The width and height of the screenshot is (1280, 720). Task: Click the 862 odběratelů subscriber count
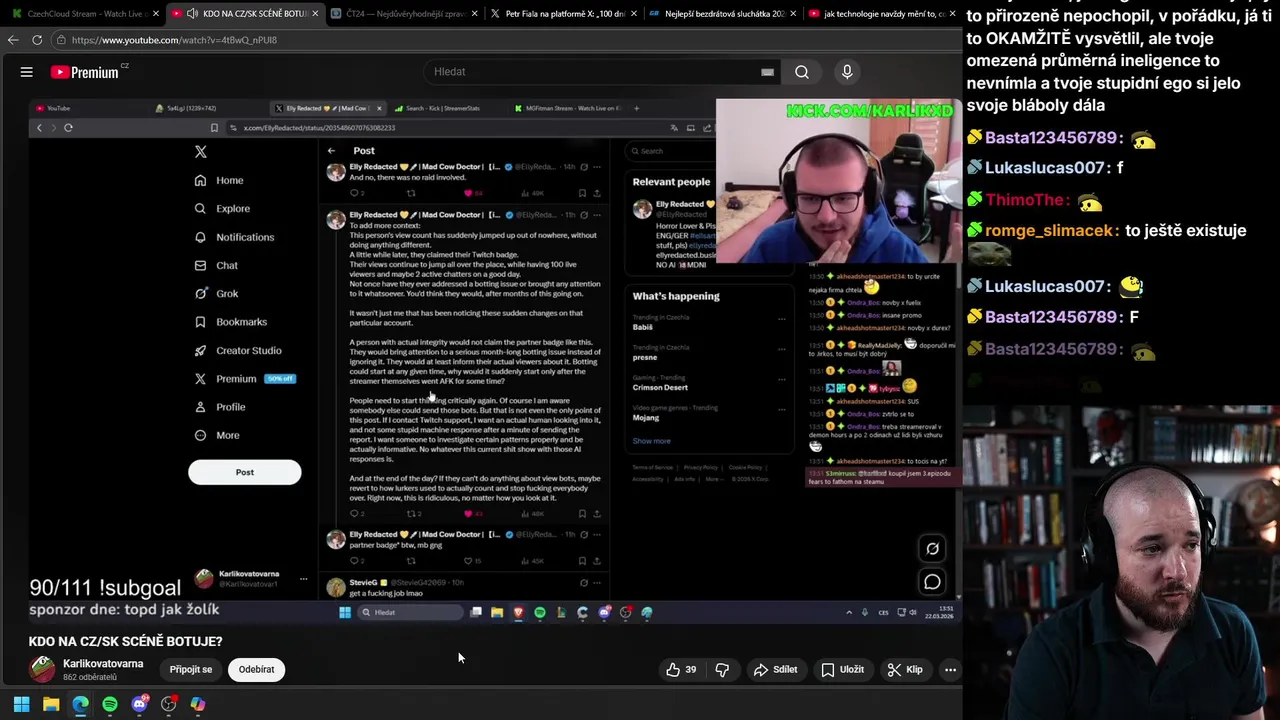coord(90,678)
